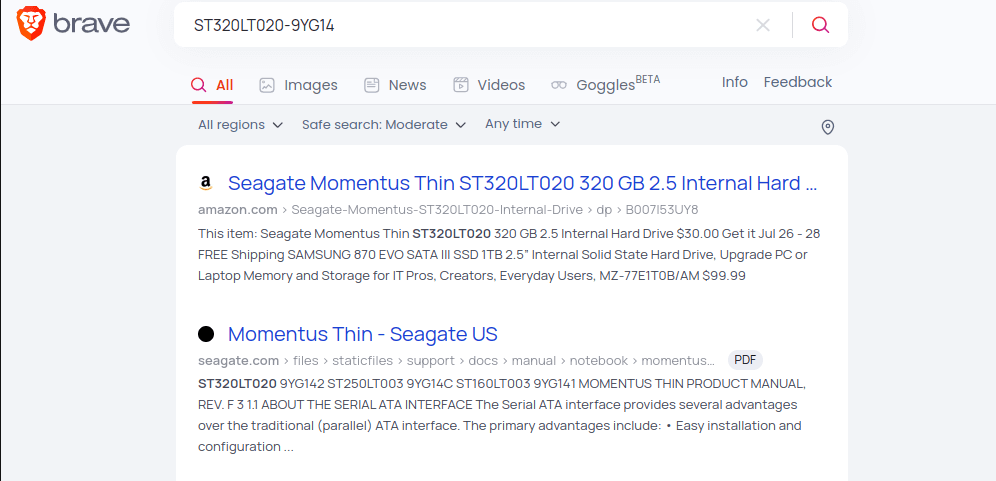Open the Goggles BETA tab
The image size is (996, 481).
click(605, 85)
